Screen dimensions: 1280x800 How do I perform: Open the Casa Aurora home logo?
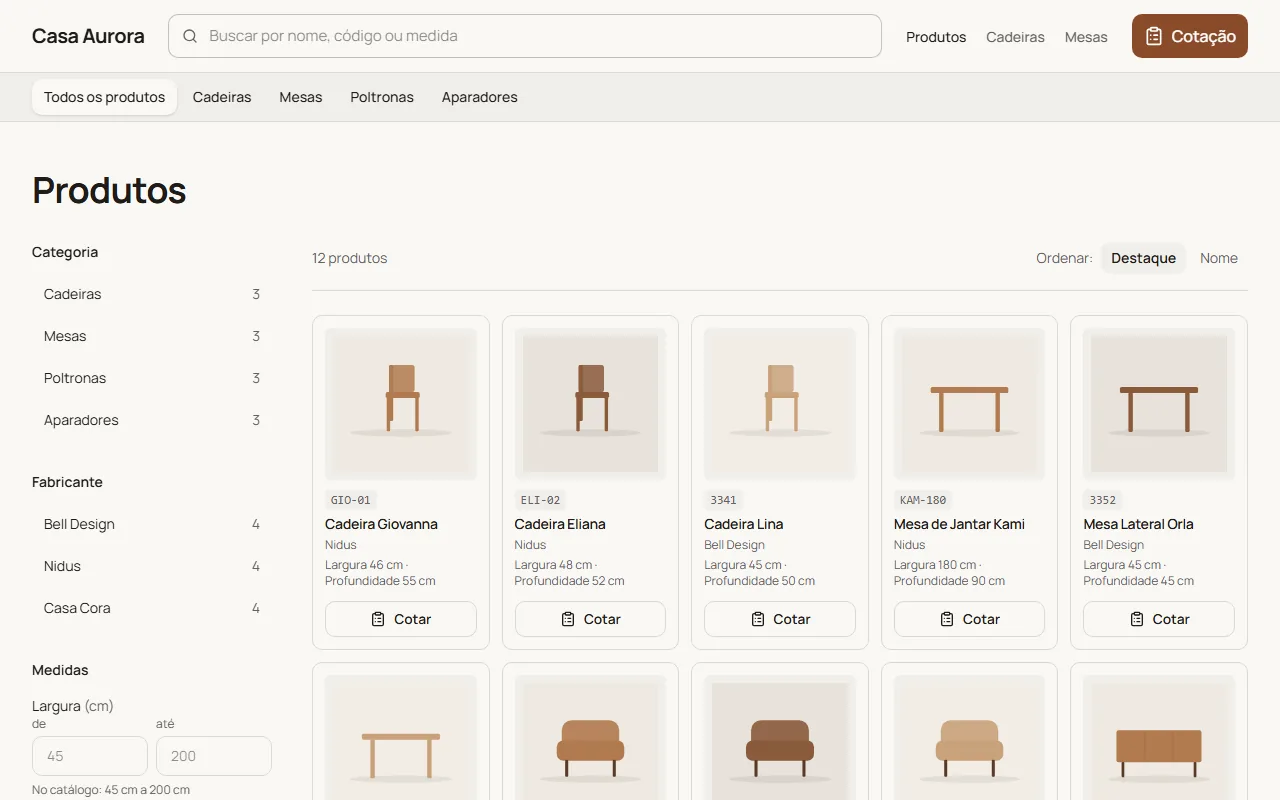click(88, 36)
